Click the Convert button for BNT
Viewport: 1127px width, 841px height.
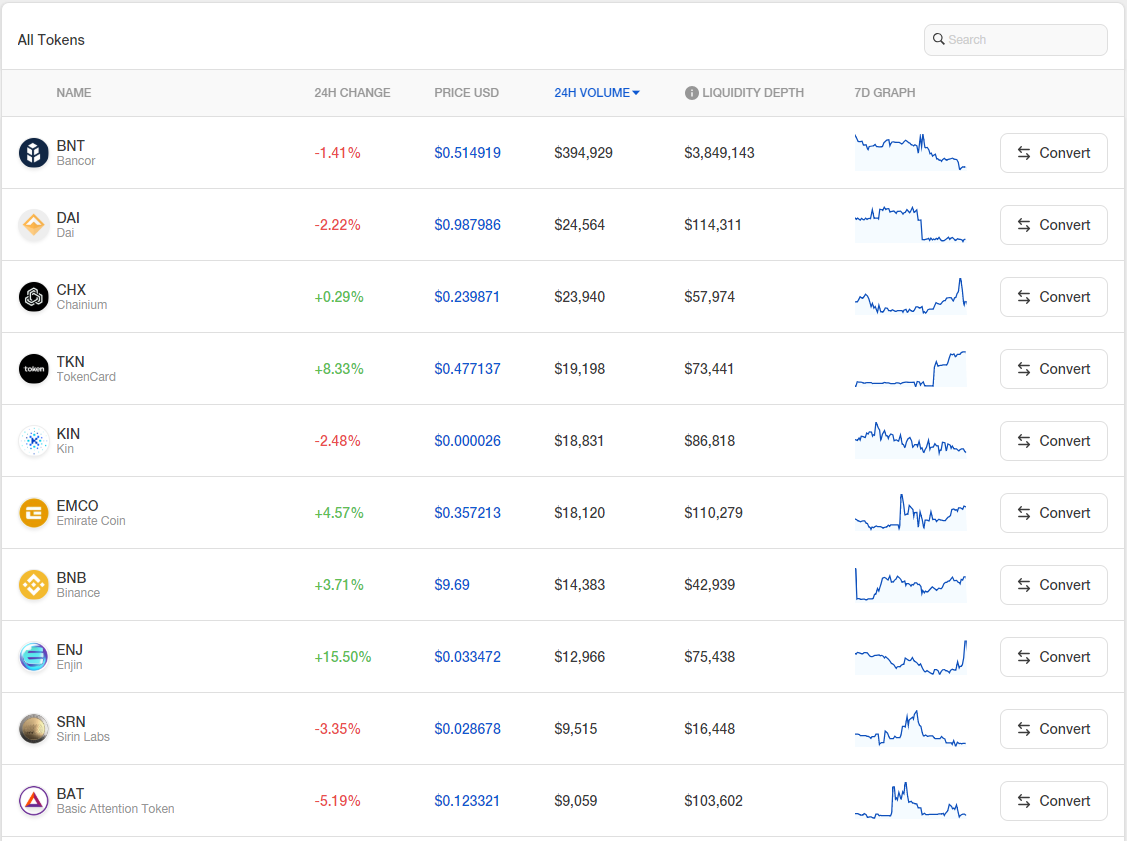[x=1054, y=153]
